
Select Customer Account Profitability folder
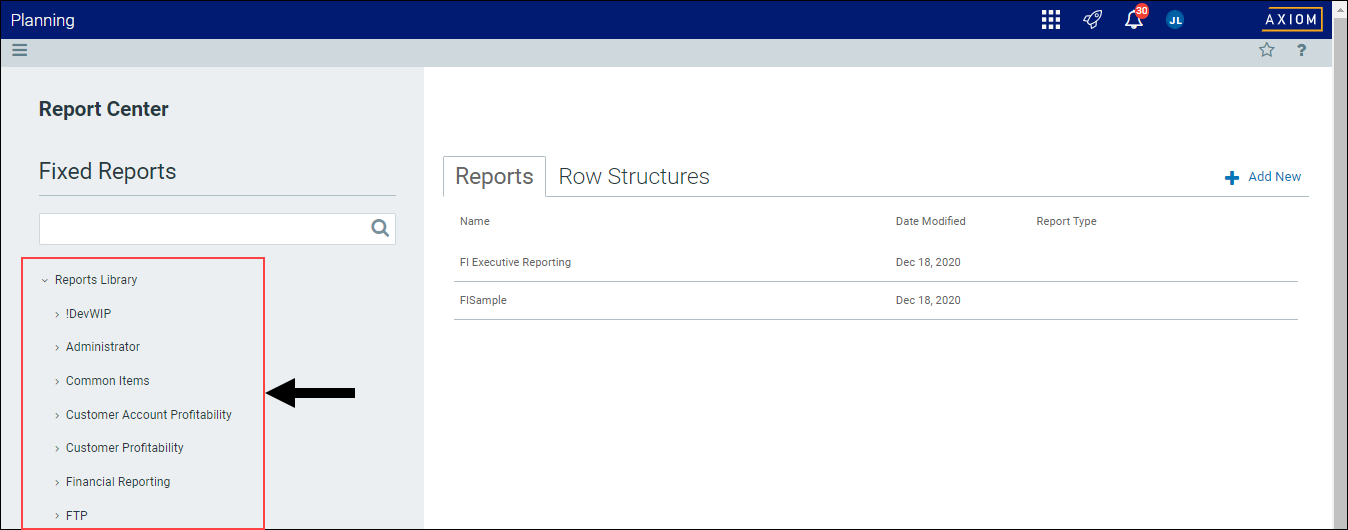tap(148, 415)
